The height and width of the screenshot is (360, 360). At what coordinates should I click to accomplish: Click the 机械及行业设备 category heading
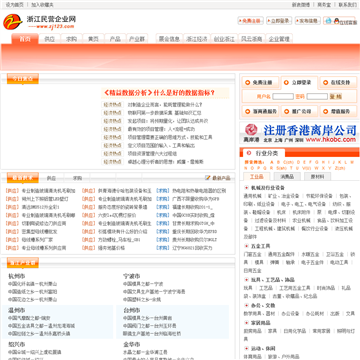pos(268,188)
